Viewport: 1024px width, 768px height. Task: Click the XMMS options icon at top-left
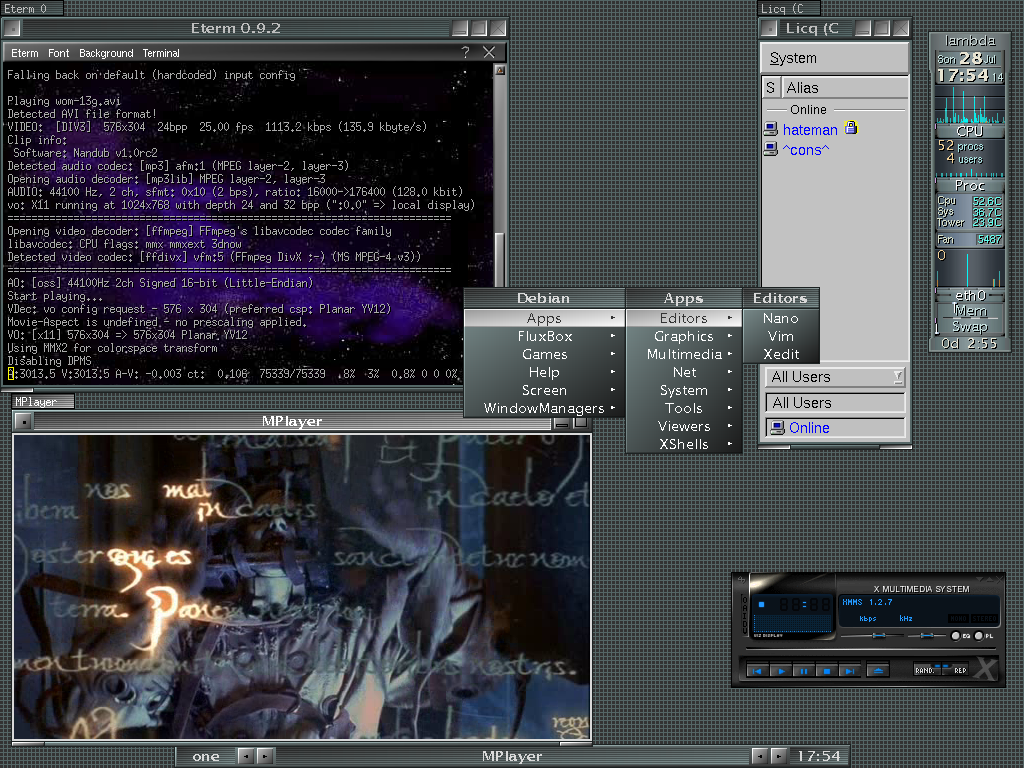pos(741,580)
